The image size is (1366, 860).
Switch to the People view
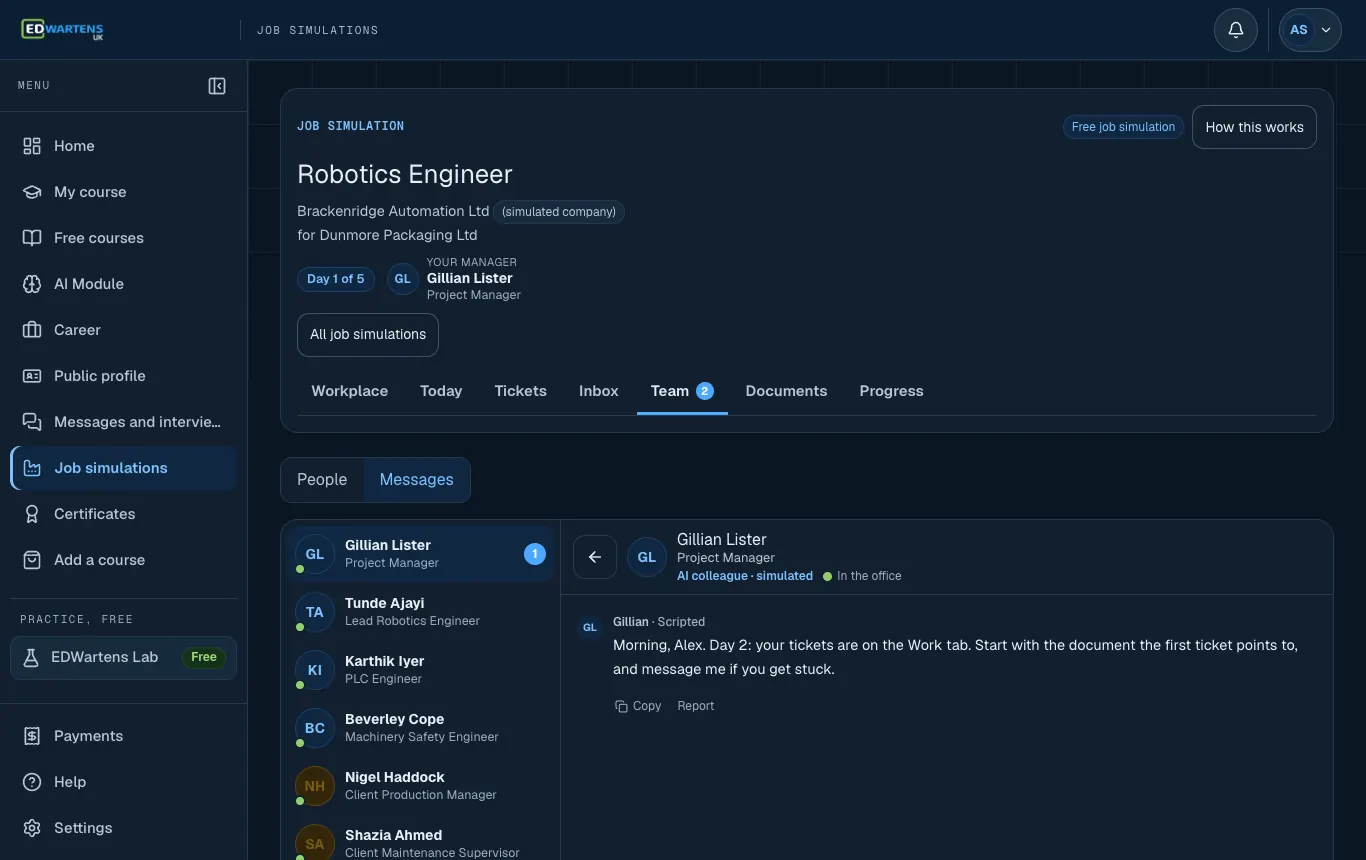point(322,480)
